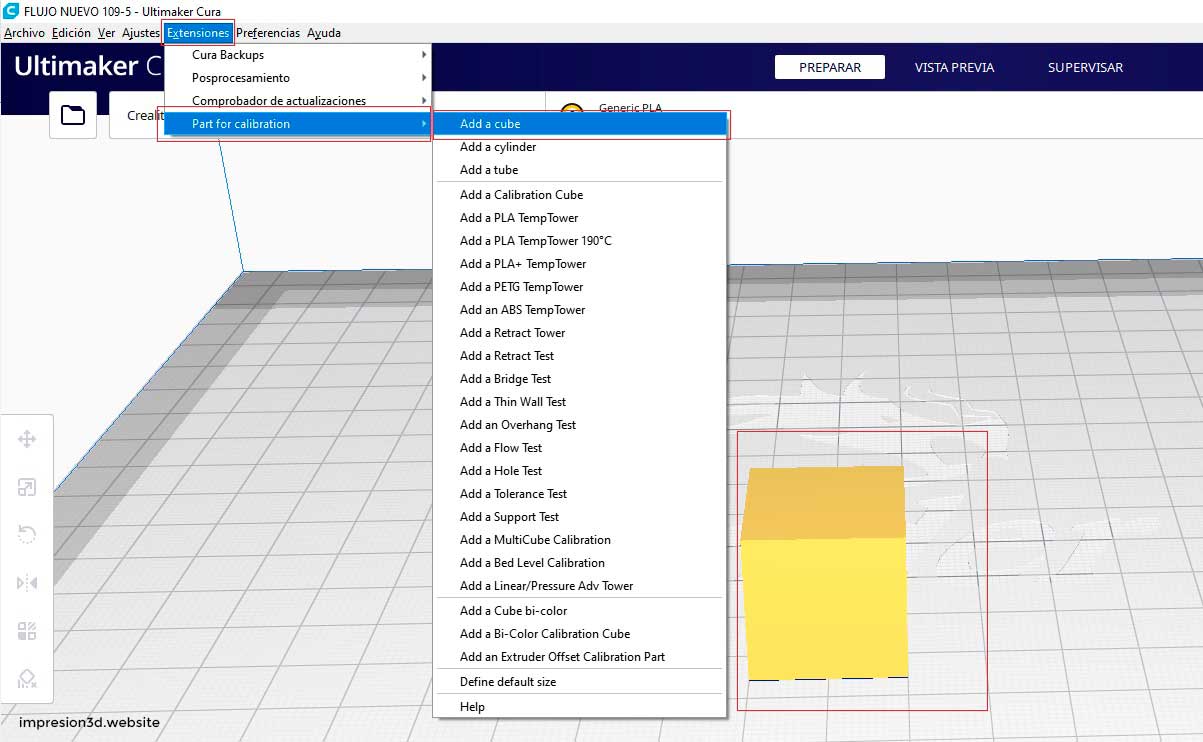The width and height of the screenshot is (1203, 742).
Task: Open the Archivo menu
Action: (x=24, y=33)
